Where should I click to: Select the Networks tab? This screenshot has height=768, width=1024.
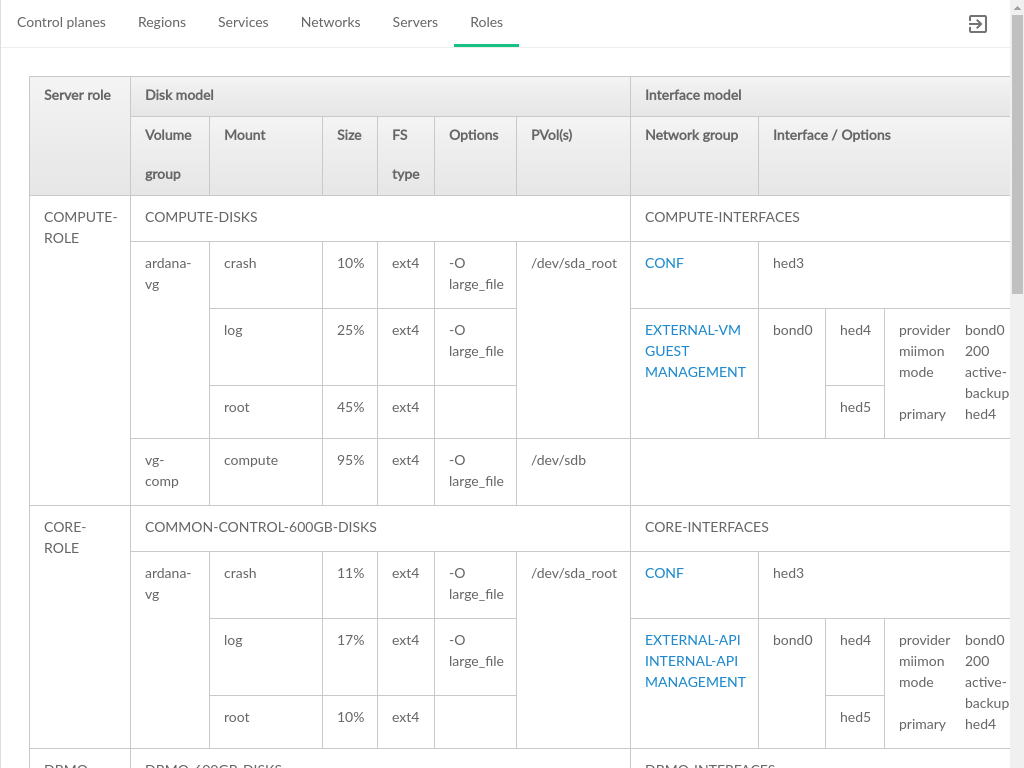(330, 22)
